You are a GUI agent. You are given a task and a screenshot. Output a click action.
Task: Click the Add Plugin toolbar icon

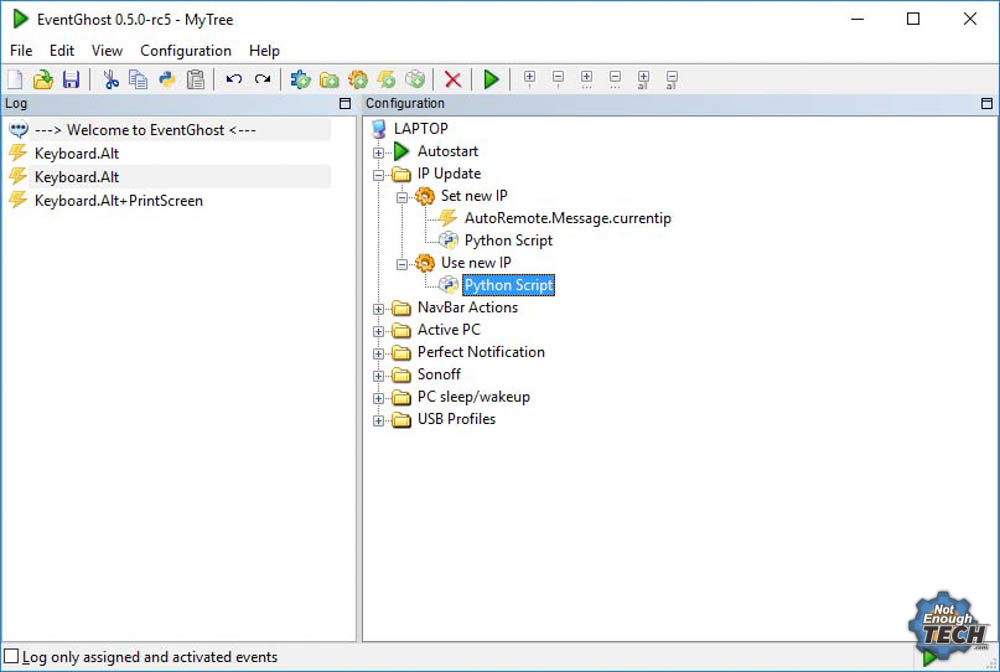(300, 80)
